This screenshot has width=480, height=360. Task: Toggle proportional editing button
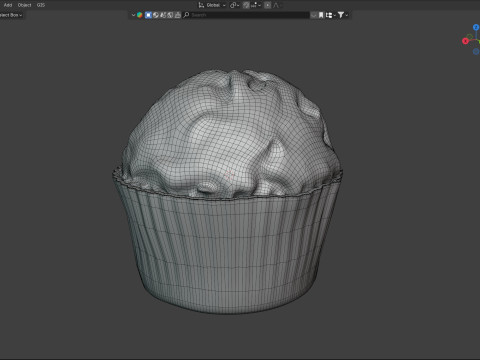click(x=267, y=5)
